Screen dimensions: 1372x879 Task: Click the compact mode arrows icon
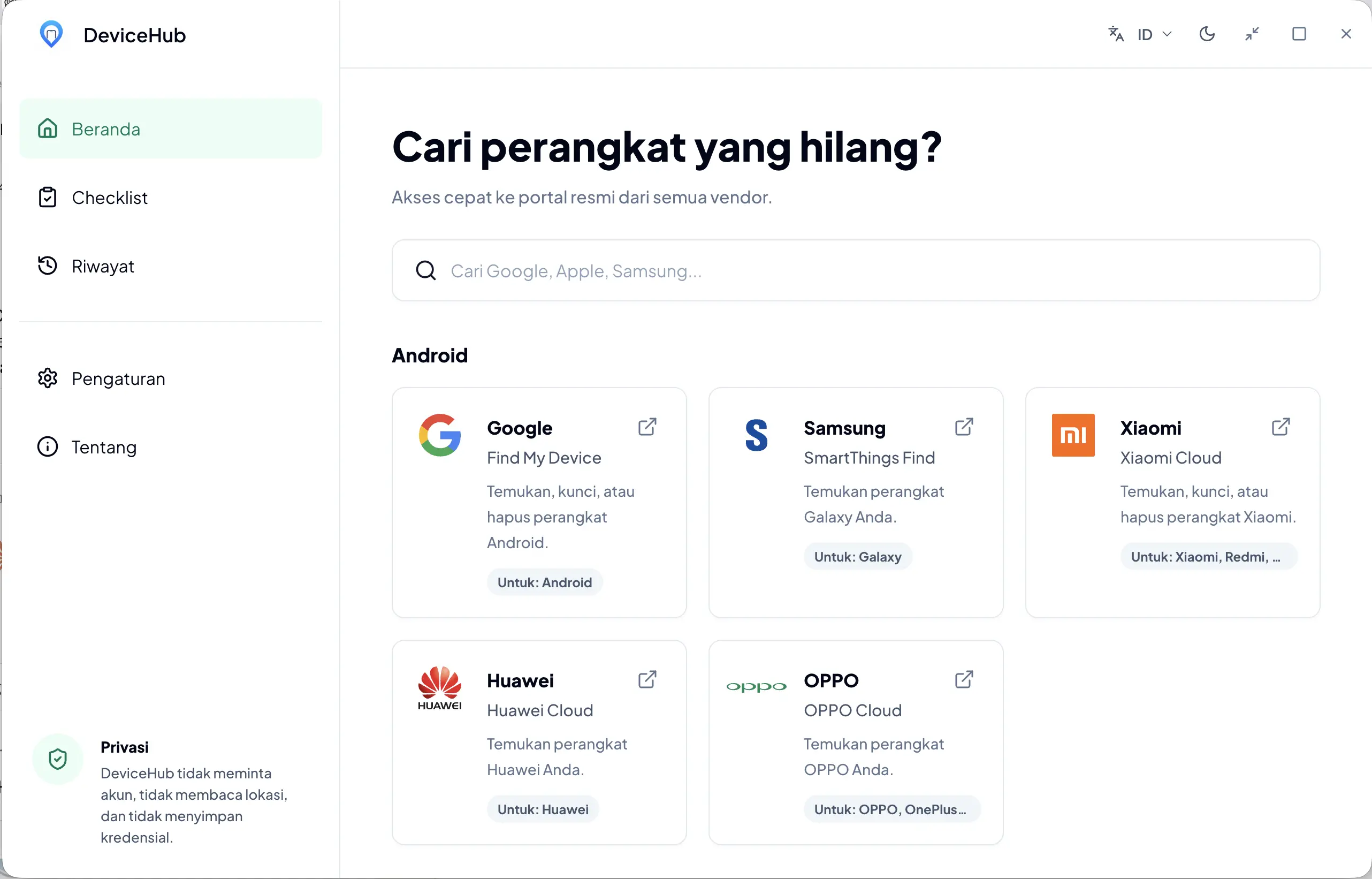[1252, 34]
